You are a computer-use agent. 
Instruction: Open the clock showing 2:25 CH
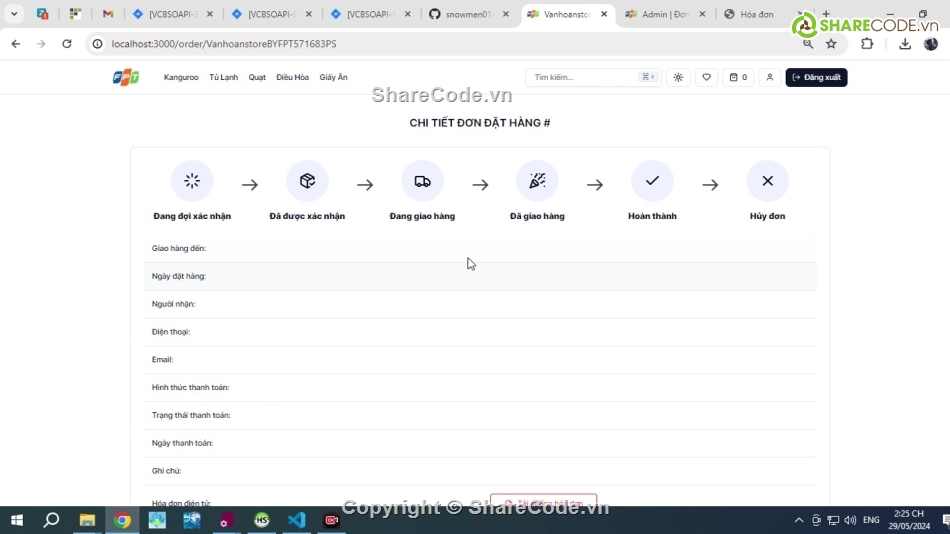909,520
